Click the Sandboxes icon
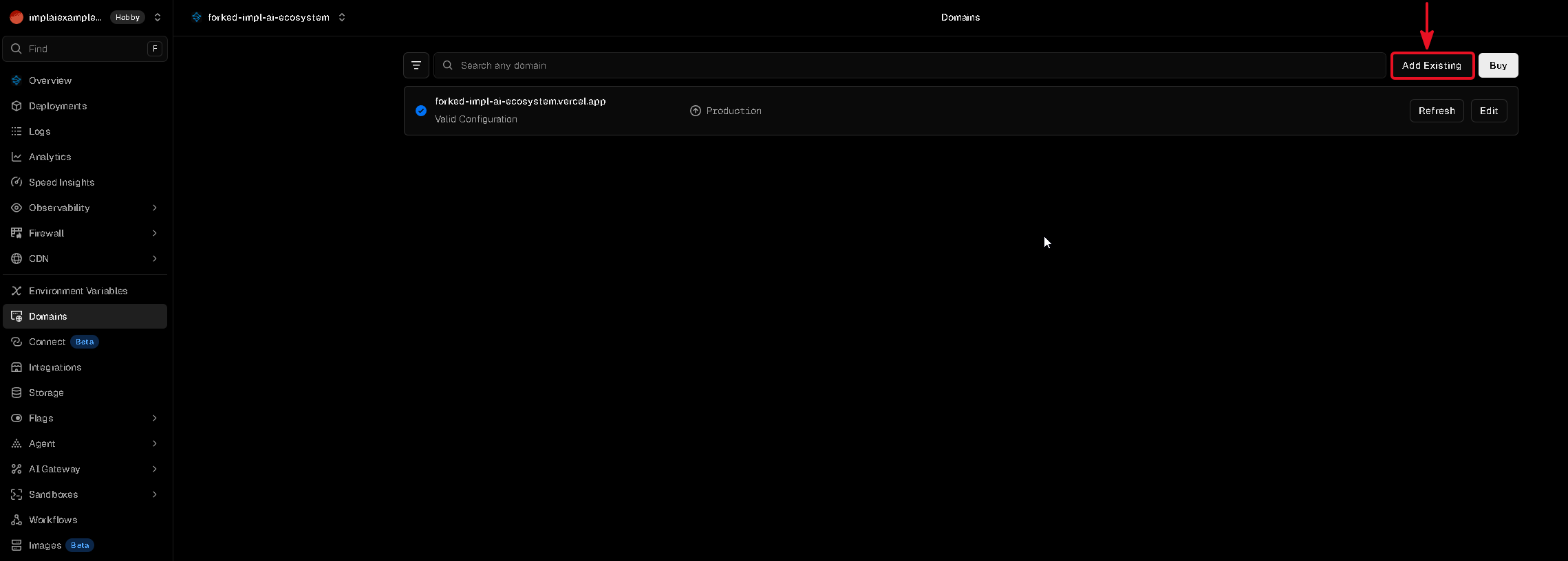This screenshot has width=1568, height=561. 17,494
